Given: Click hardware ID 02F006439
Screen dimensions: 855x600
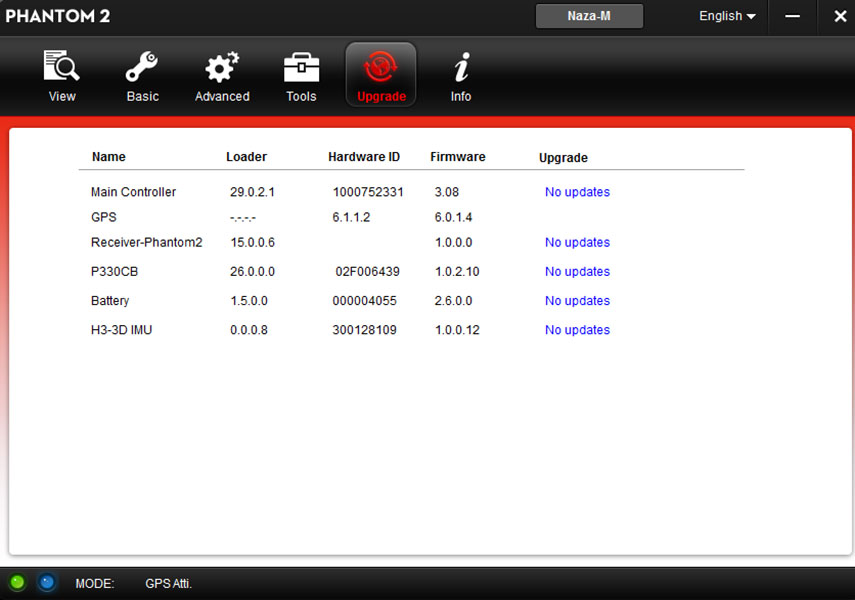Looking at the screenshot, I should [x=368, y=272].
